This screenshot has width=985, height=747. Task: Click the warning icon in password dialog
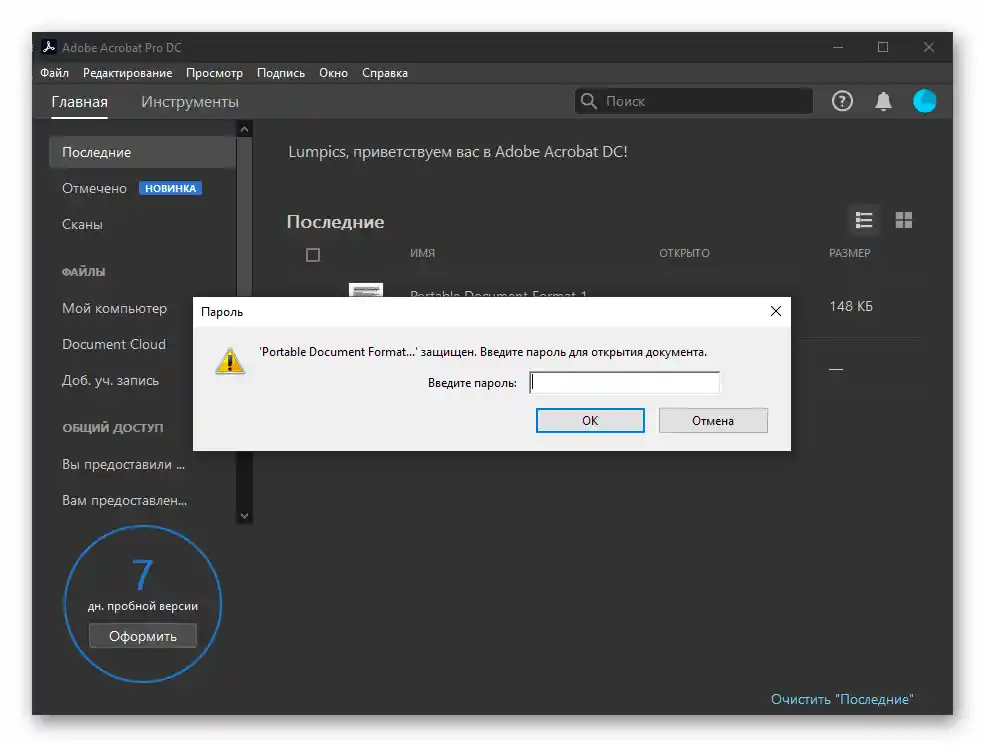(230, 361)
